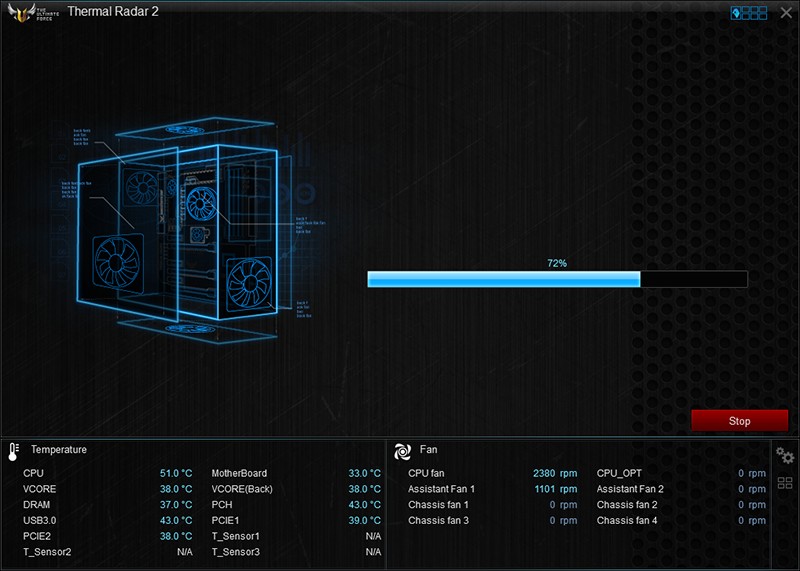Viewport: 800px width, 571px height.
Task: Click the Assistant Fan 1 1101 rpm value
Action: coord(556,489)
